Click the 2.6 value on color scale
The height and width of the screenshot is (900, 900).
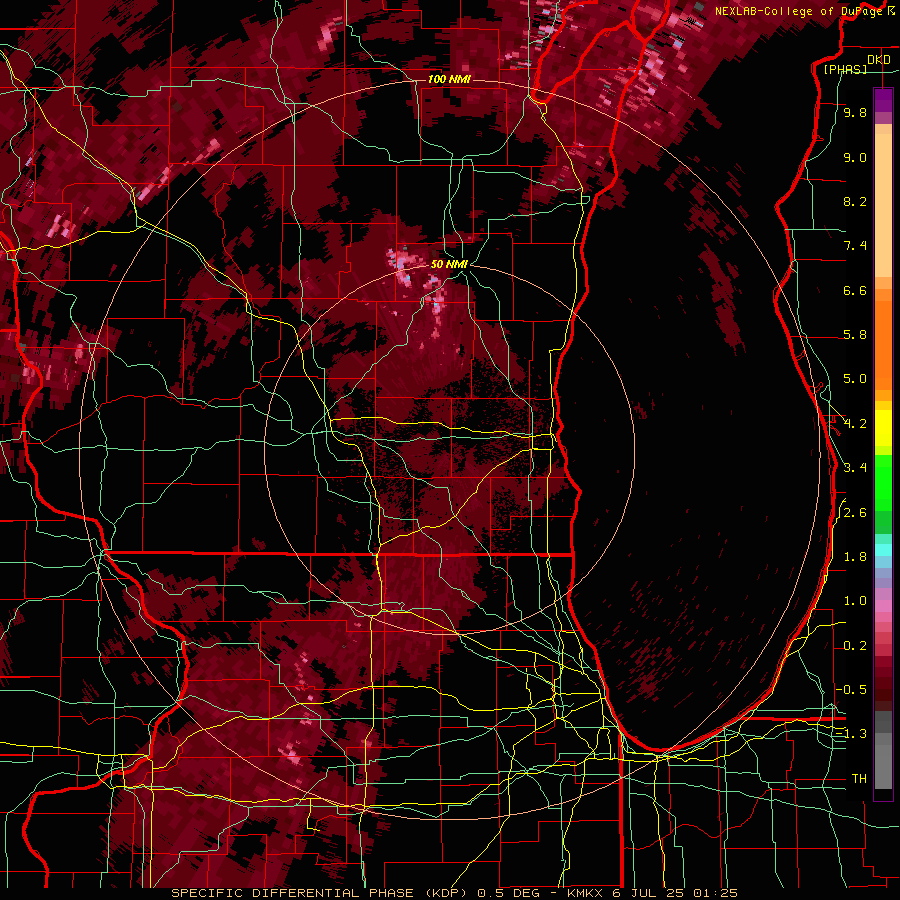[855, 513]
